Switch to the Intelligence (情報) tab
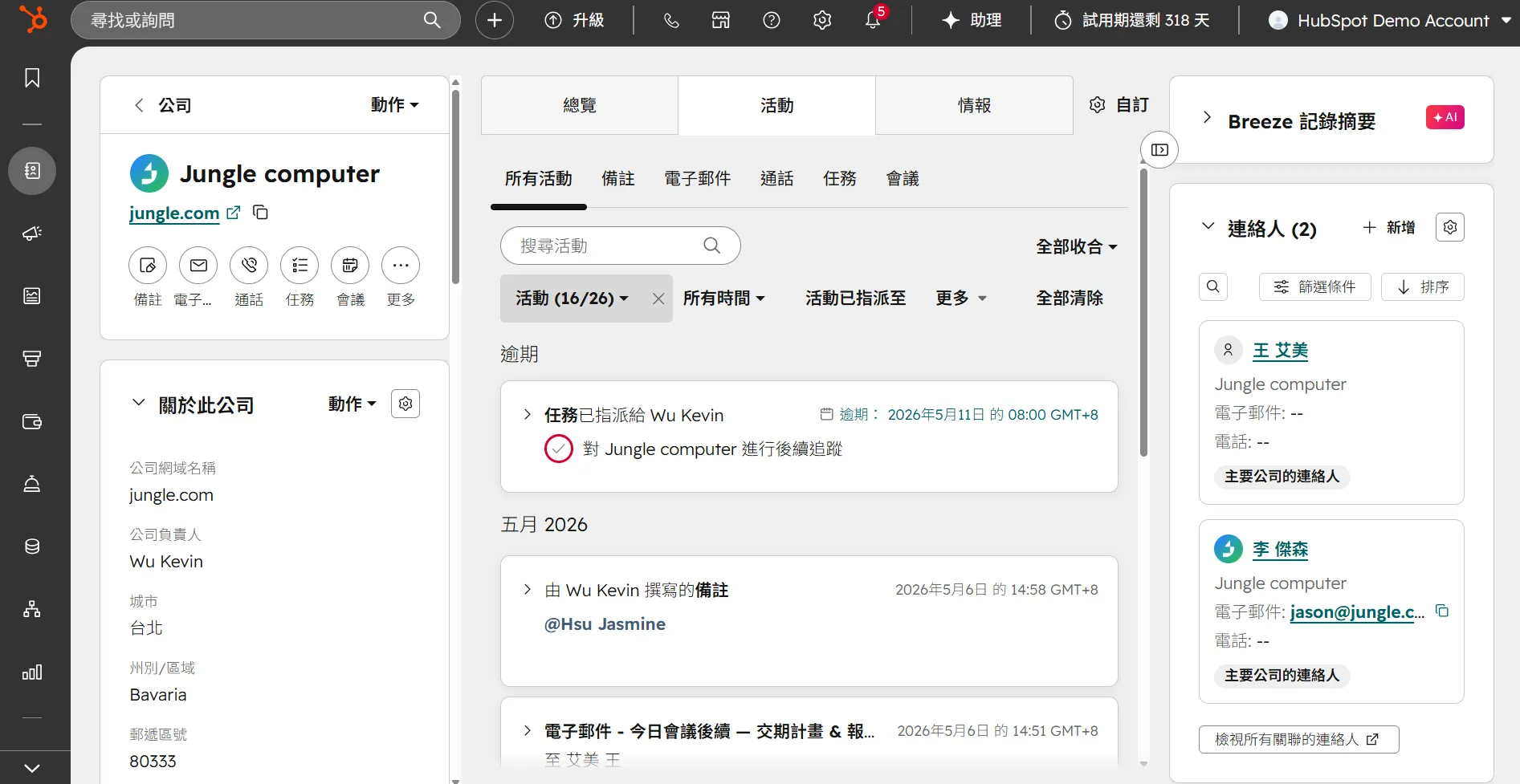The width and height of the screenshot is (1520, 784). point(974,105)
